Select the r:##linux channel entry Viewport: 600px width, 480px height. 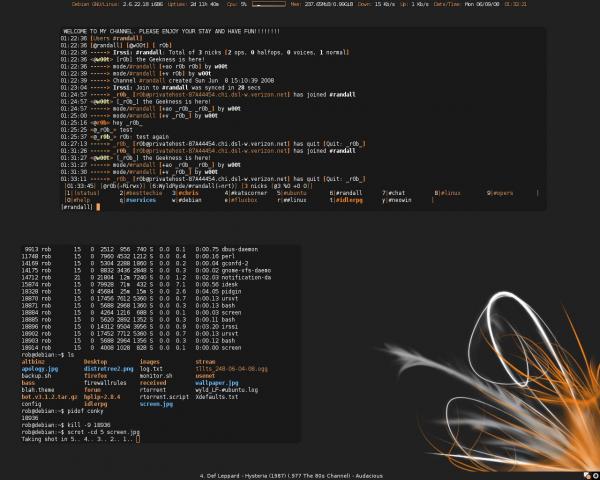tap(292, 200)
